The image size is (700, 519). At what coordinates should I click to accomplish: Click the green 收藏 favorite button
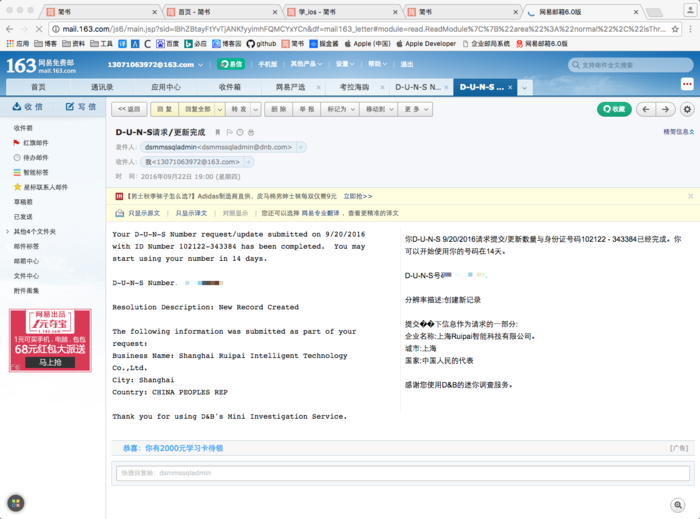coord(614,109)
